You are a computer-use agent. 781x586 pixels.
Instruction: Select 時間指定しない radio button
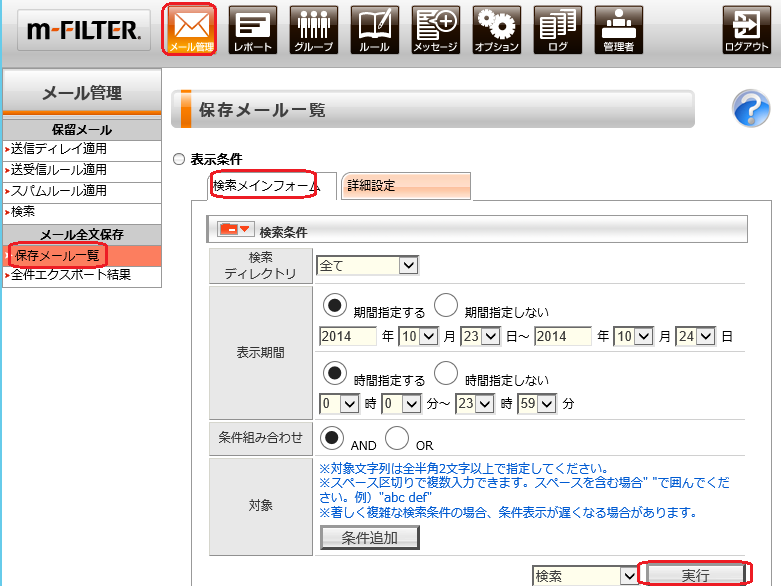tap(447, 375)
